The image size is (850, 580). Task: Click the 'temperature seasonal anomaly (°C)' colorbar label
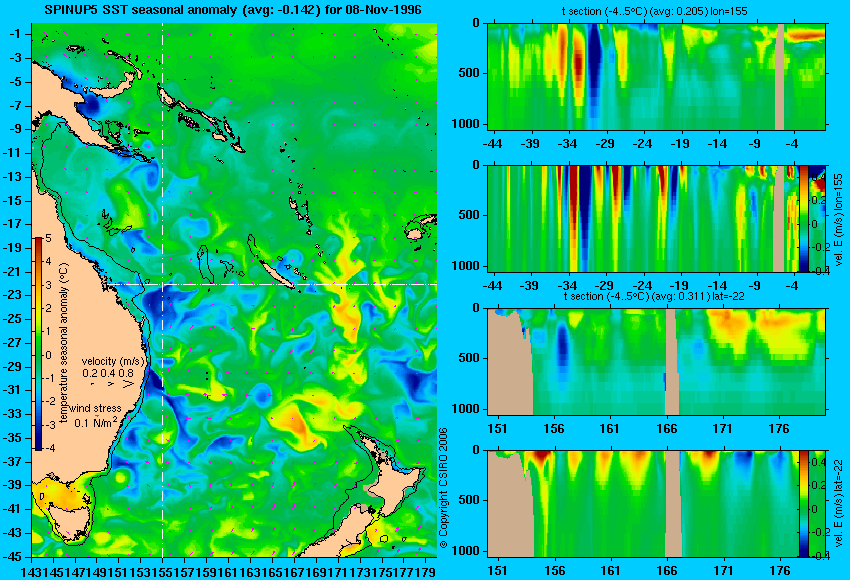click(x=64, y=344)
